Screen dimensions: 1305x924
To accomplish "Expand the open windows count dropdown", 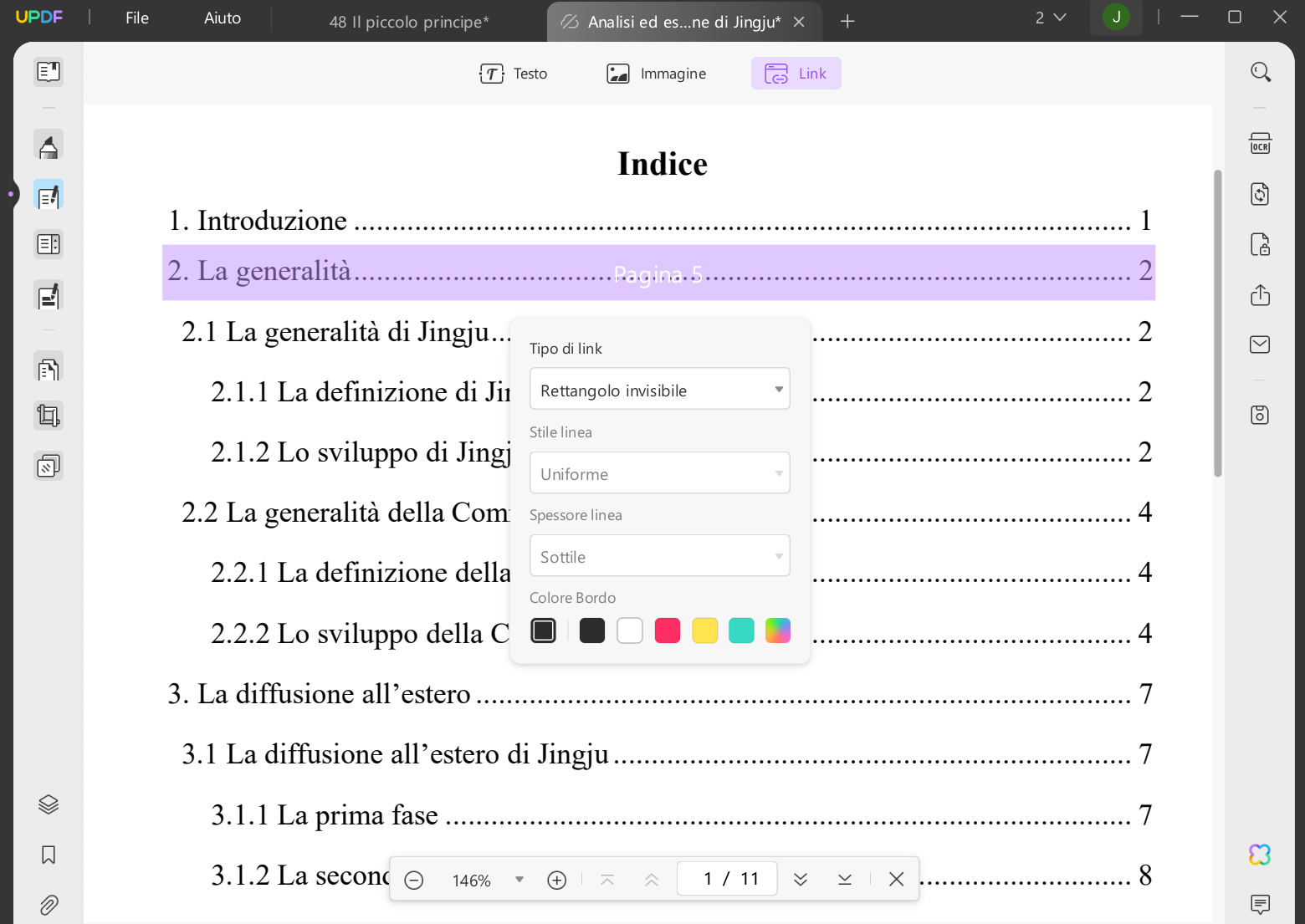I will 1051,18.
